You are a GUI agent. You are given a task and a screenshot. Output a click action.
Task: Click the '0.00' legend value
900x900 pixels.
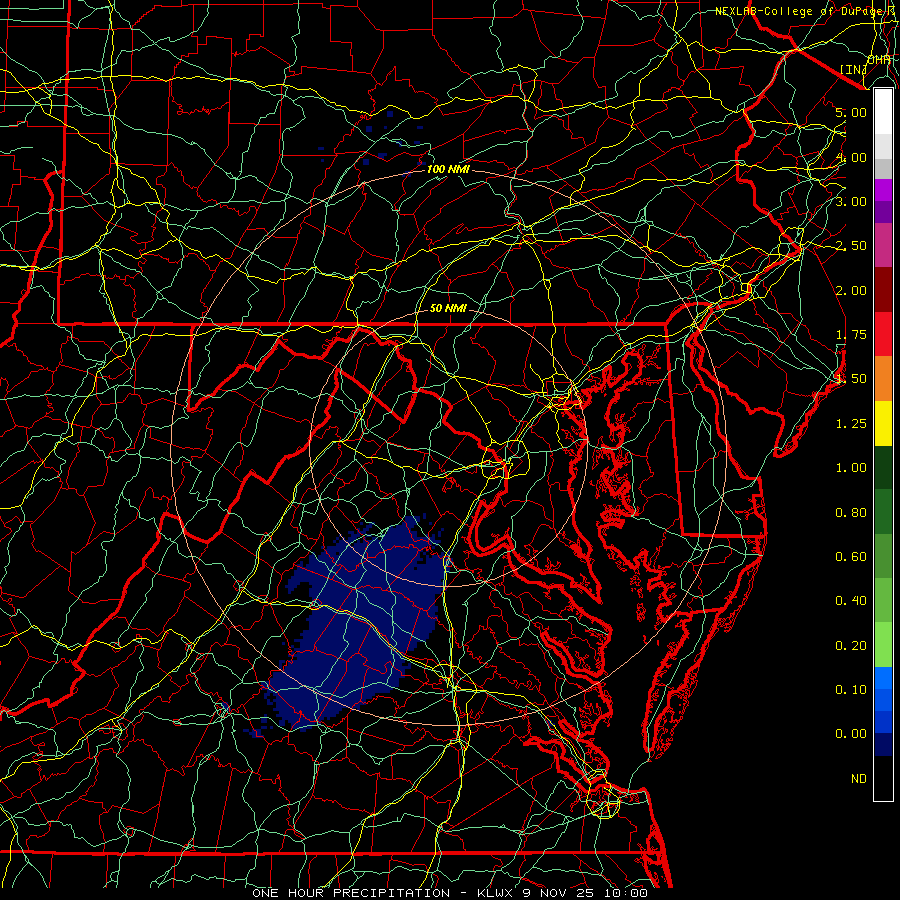coord(851,734)
